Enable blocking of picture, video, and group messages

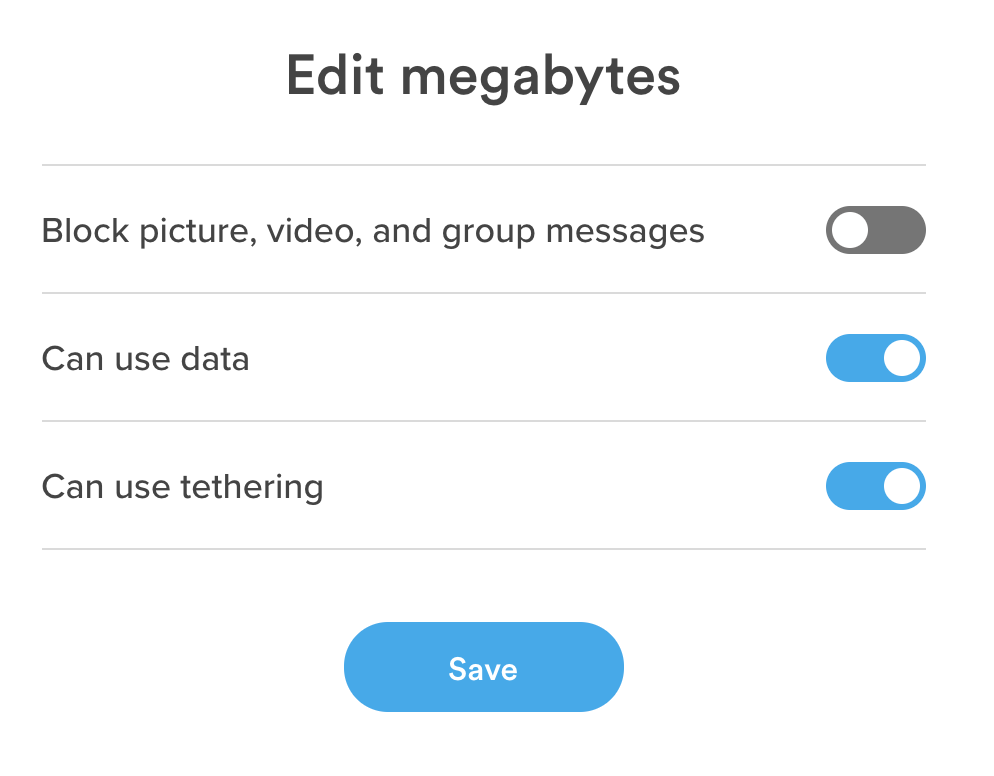point(875,230)
